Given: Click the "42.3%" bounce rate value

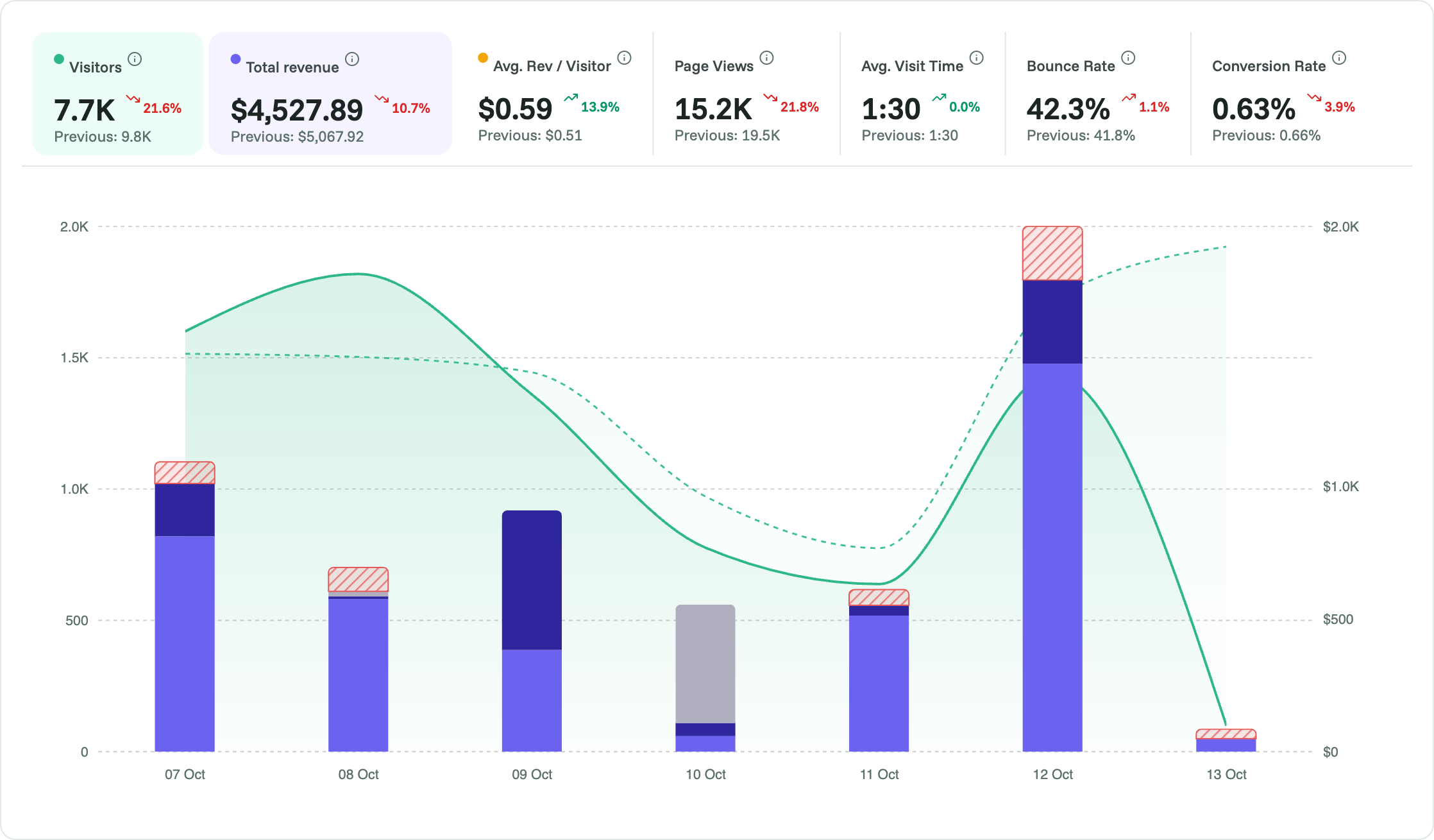Looking at the screenshot, I should coord(1068,109).
